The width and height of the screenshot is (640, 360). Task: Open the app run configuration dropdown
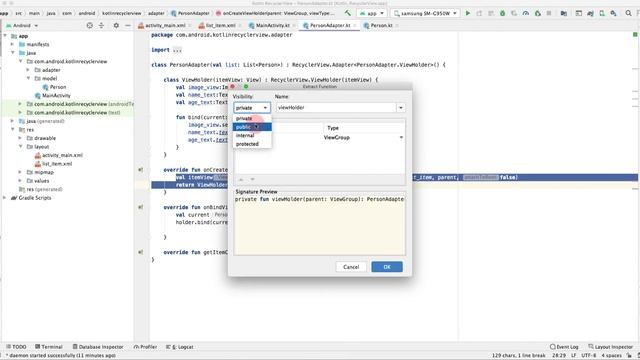click(372, 13)
